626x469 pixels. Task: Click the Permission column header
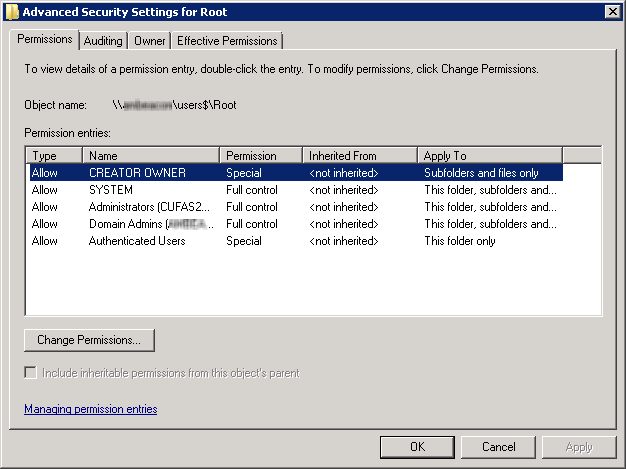pyautogui.click(x=260, y=156)
